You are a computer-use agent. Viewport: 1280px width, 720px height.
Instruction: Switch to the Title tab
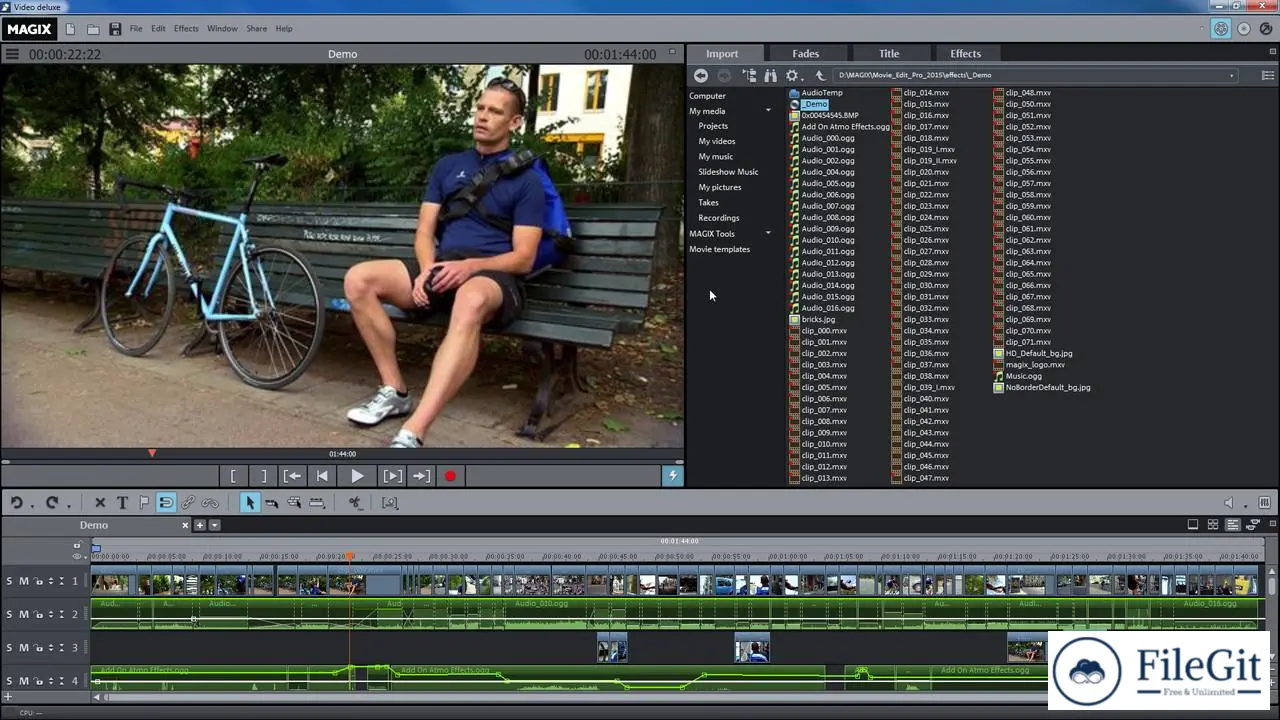coord(889,54)
